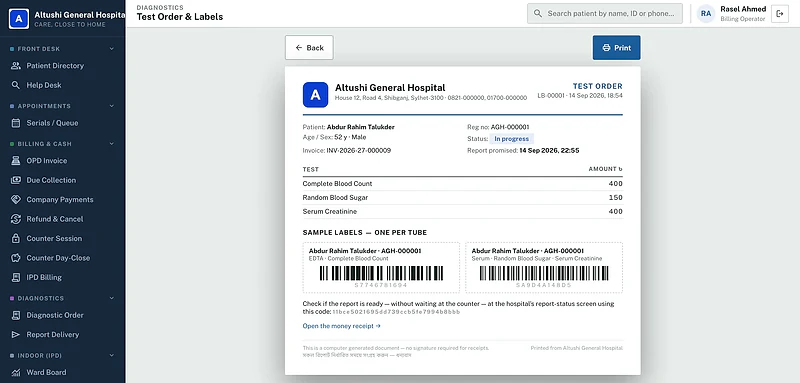Click the printer icon on Print button

click(x=606, y=48)
